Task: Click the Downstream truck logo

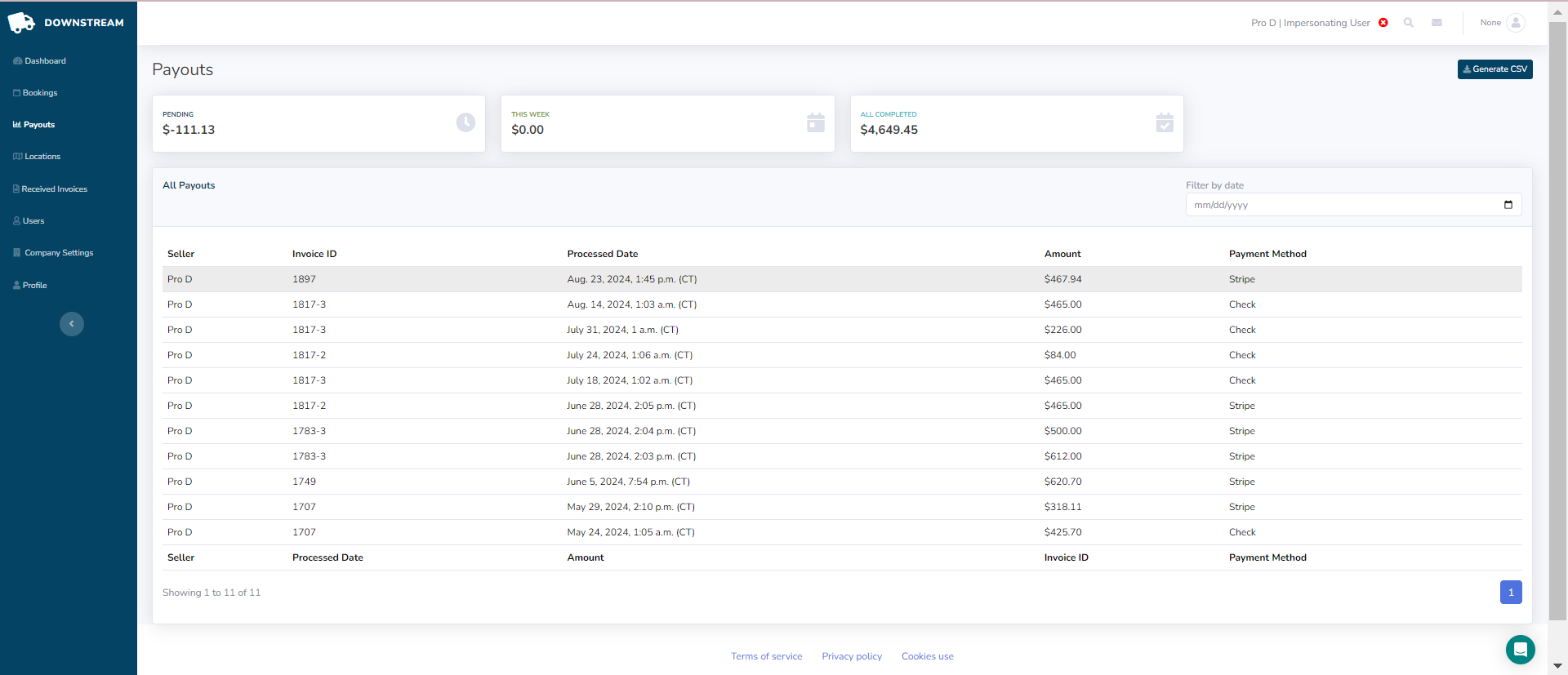Action: click(21, 23)
